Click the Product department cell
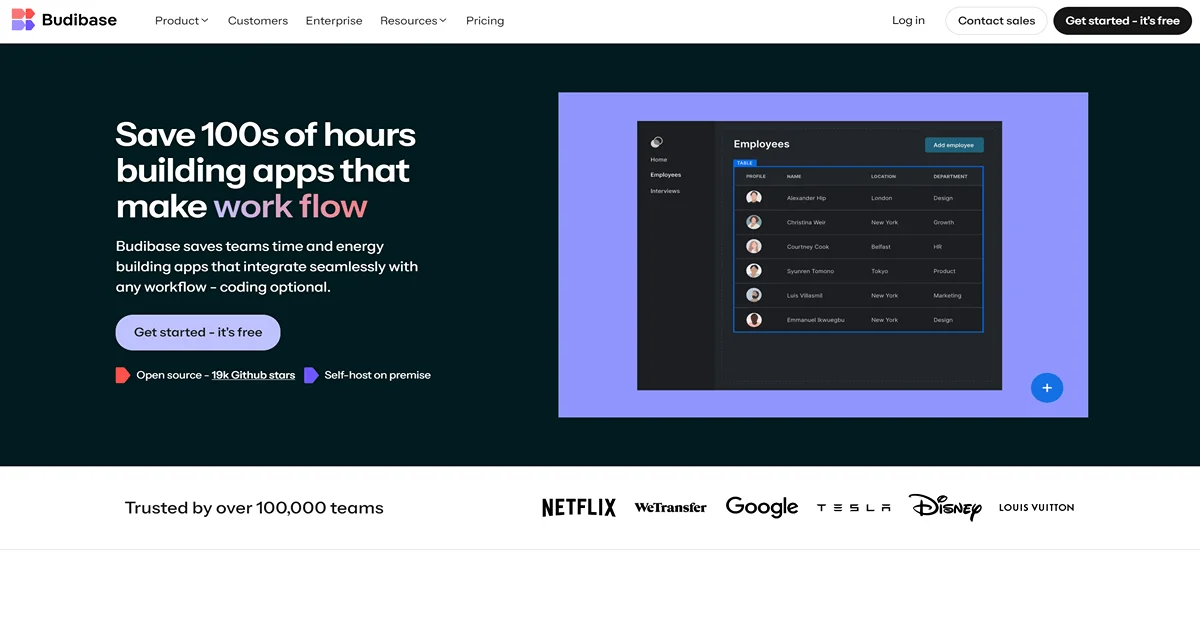 click(945, 271)
